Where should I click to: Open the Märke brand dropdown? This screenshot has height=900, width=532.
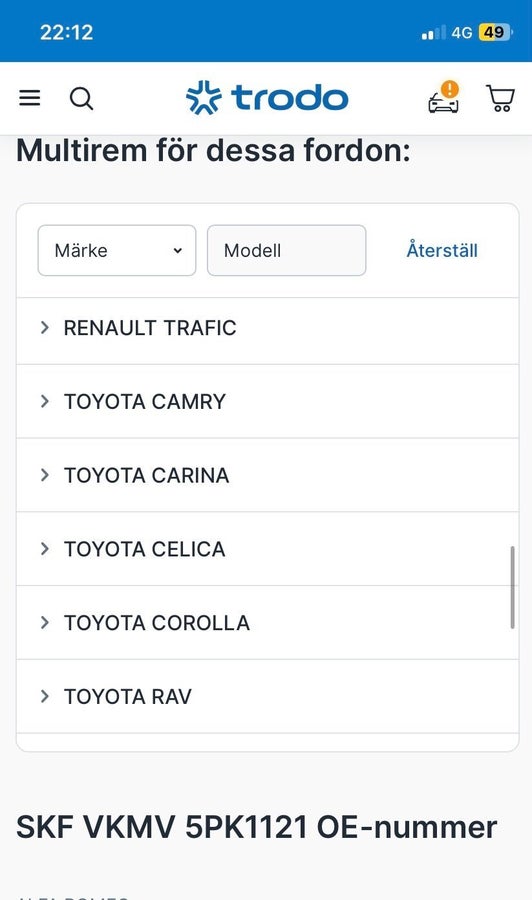click(117, 250)
